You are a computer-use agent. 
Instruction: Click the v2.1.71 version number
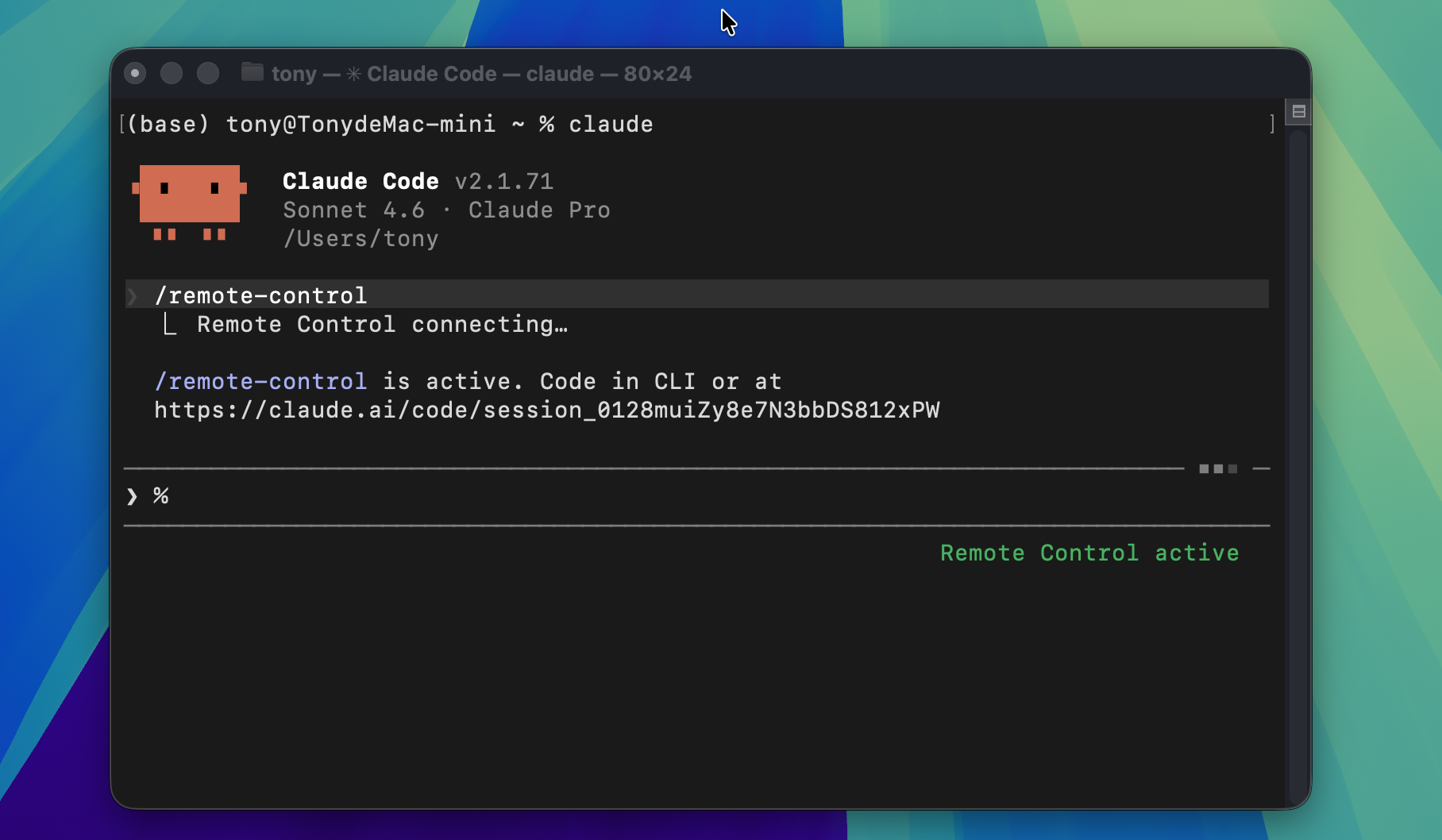pyautogui.click(x=503, y=182)
